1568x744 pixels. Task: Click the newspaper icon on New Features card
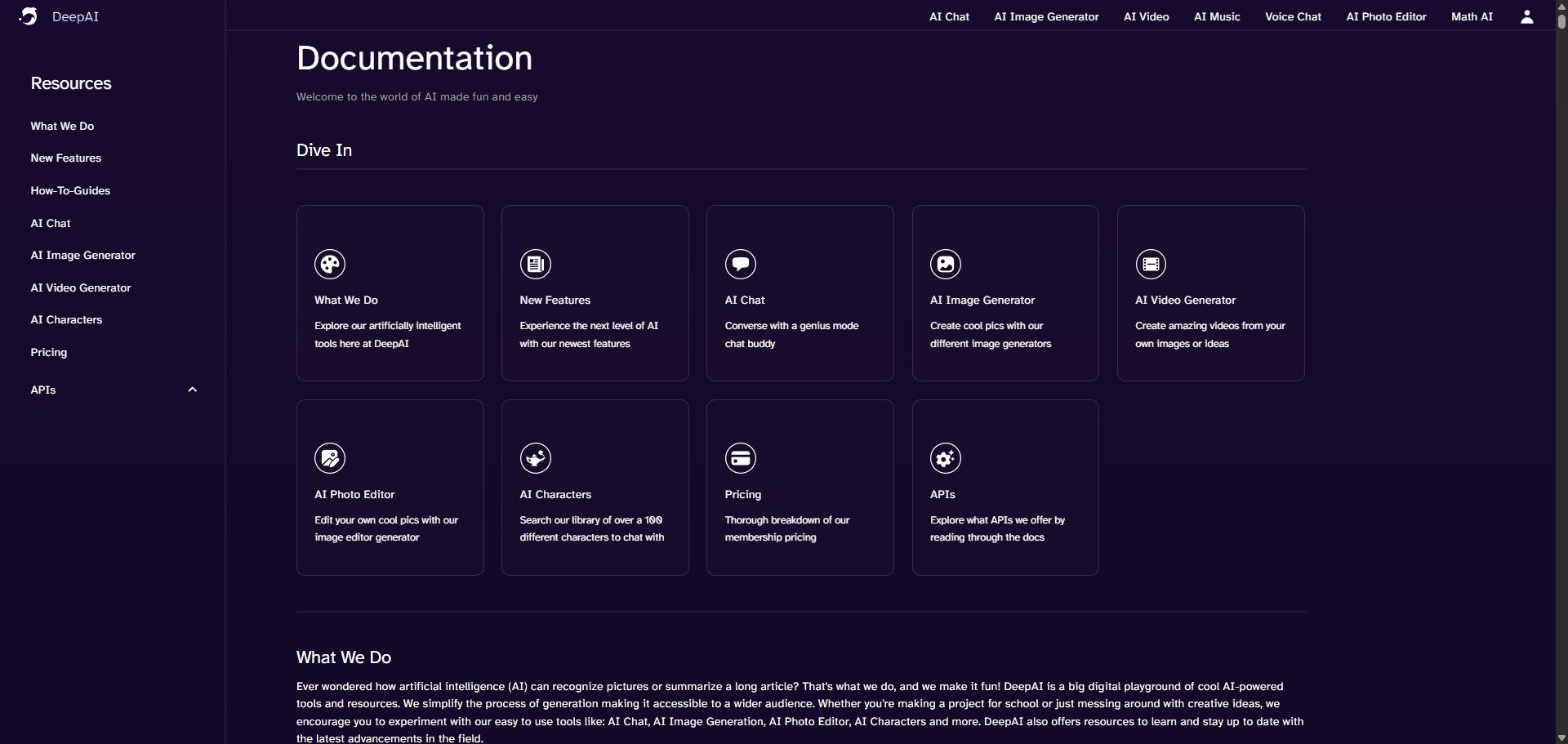coord(536,264)
